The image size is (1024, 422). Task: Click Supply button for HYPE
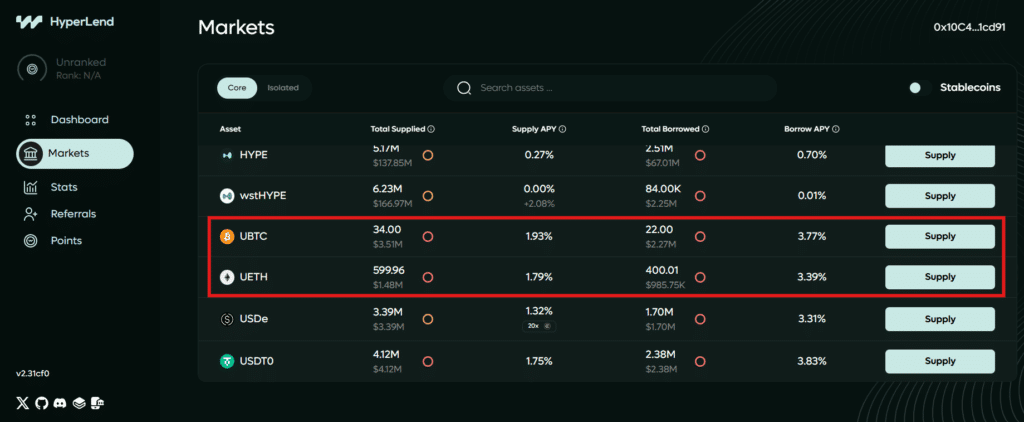tap(940, 155)
